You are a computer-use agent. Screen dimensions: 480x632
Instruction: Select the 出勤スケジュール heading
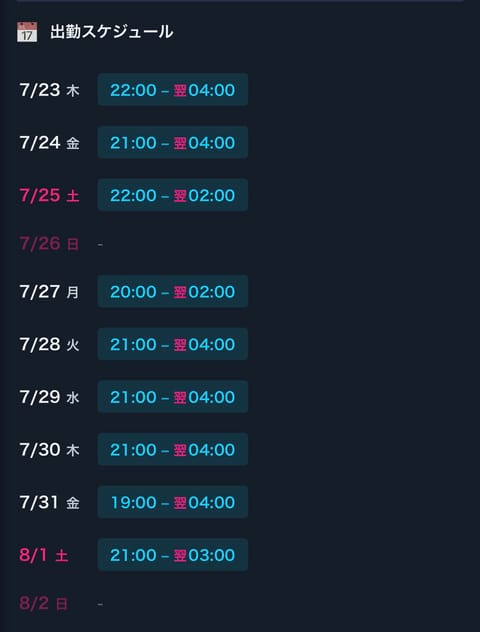tap(112, 32)
